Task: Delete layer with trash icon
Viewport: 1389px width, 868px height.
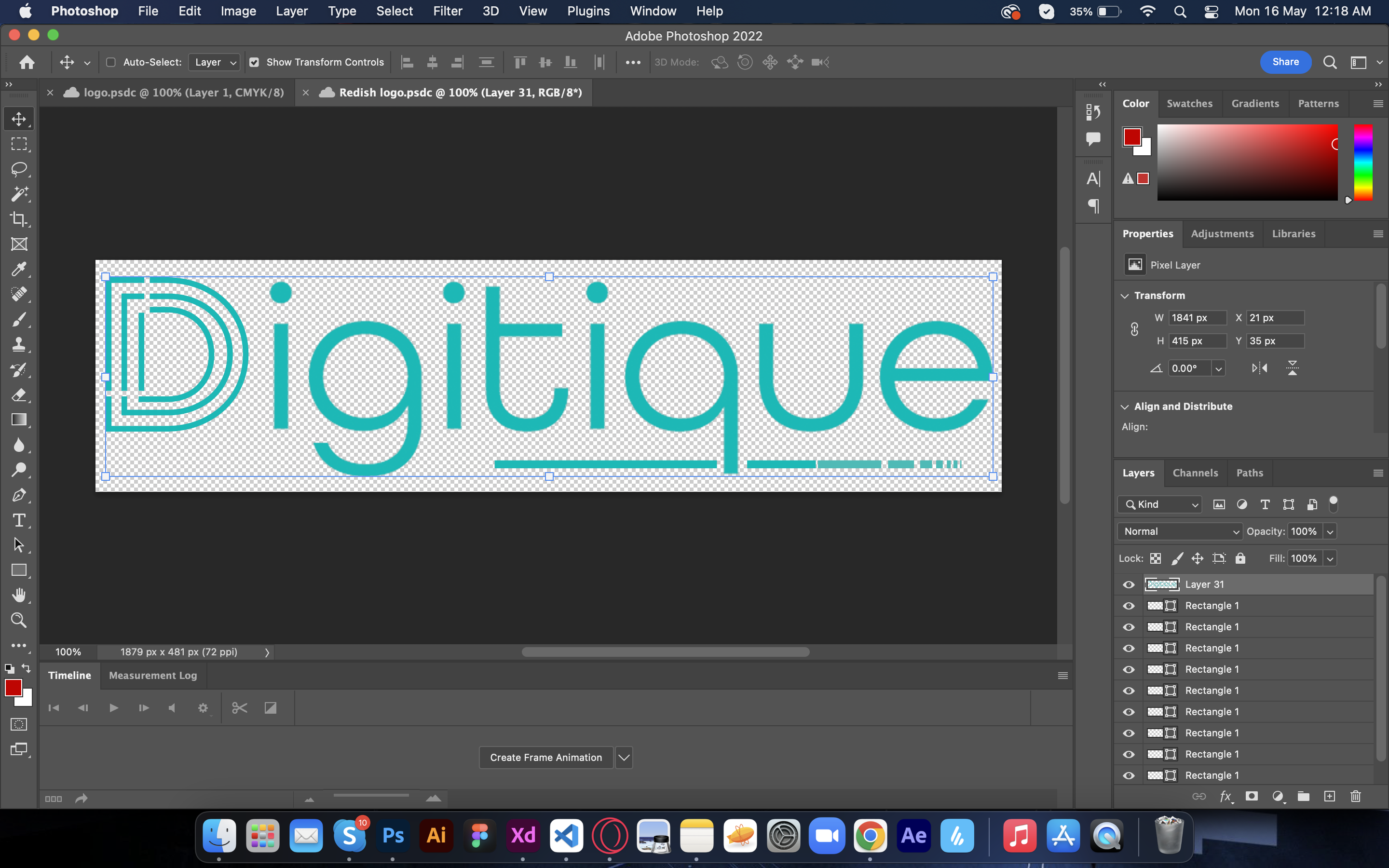Action: click(x=1356, y=796)
